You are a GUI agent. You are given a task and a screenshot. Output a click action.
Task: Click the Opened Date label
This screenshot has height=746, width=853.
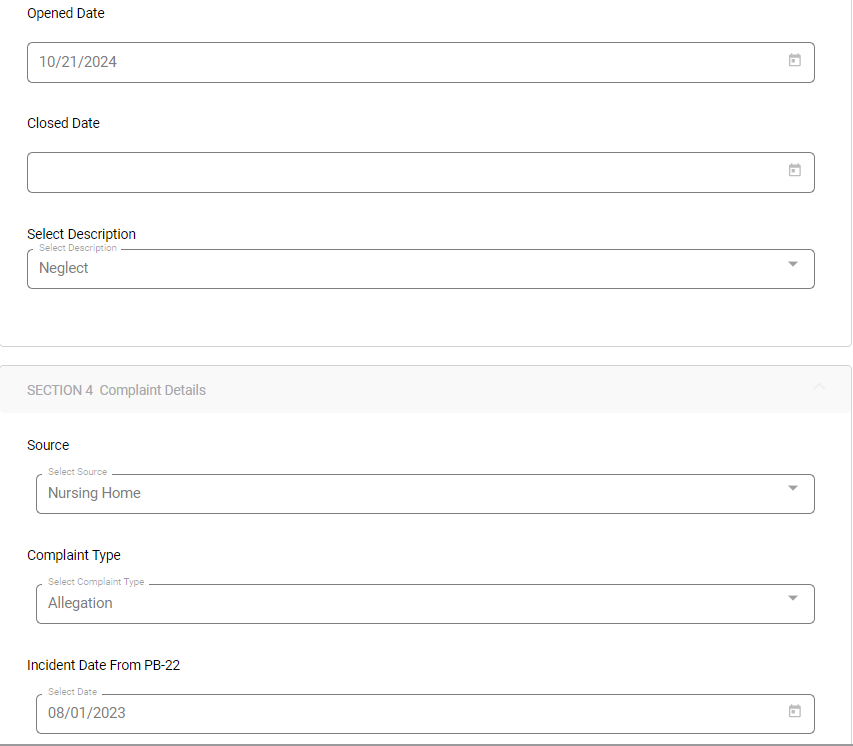66,14
